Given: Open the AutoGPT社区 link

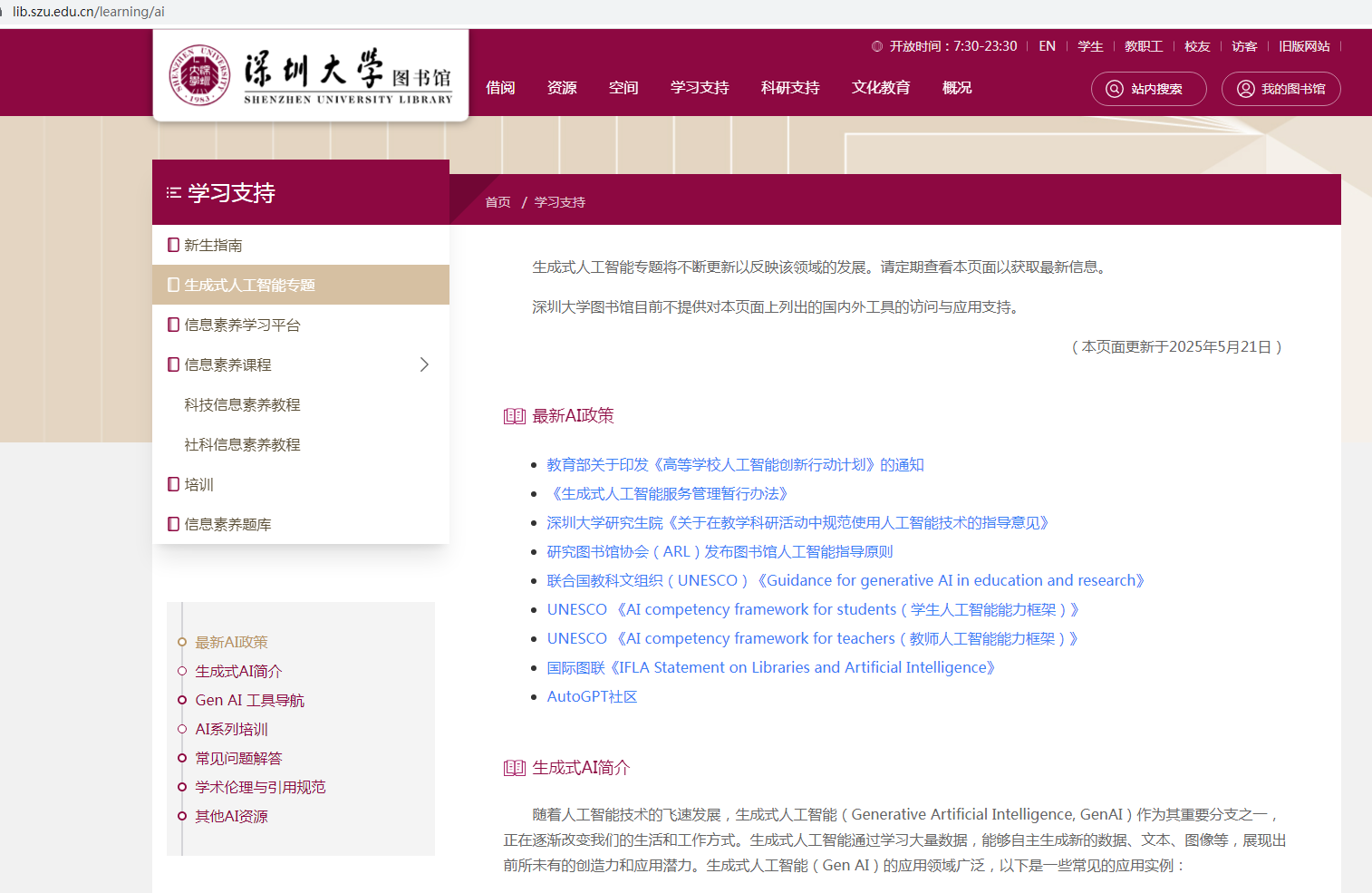Looking at the screenshot, I should click(593, 696).
